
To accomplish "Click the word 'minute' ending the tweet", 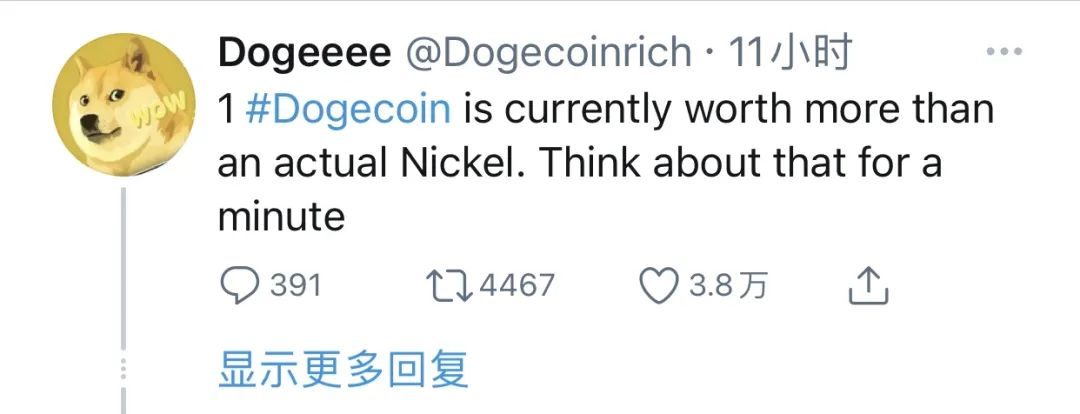I will pos(281,217).
